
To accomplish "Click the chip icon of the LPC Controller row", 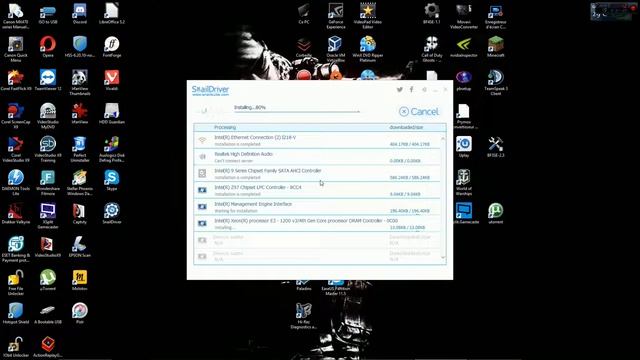I will (x=202, y=190).
